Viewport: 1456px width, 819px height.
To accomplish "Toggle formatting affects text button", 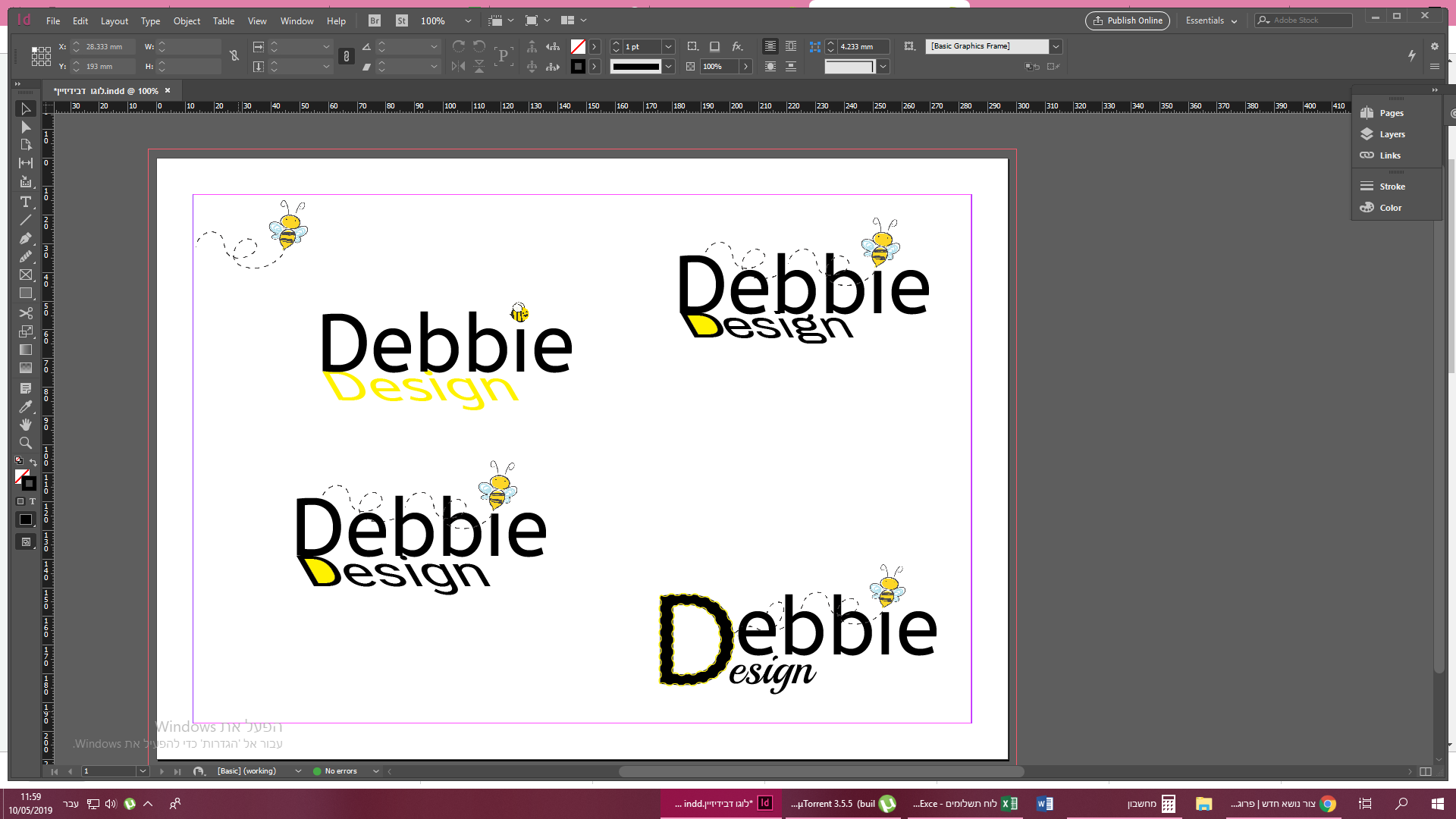I will (33, 501).
